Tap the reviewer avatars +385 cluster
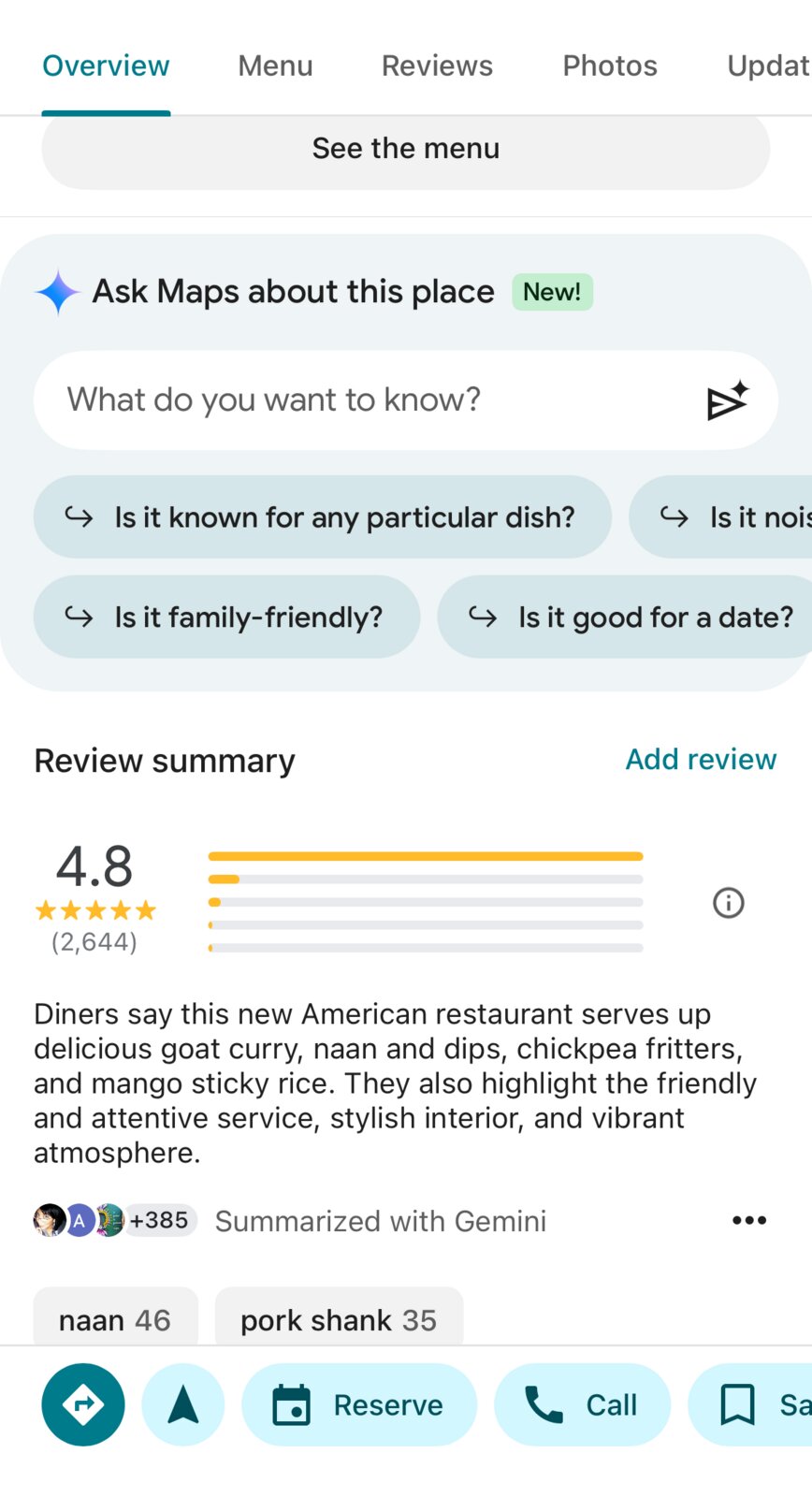The height and width of the screenshot is (1497, 812). [x=114, y=1220]
